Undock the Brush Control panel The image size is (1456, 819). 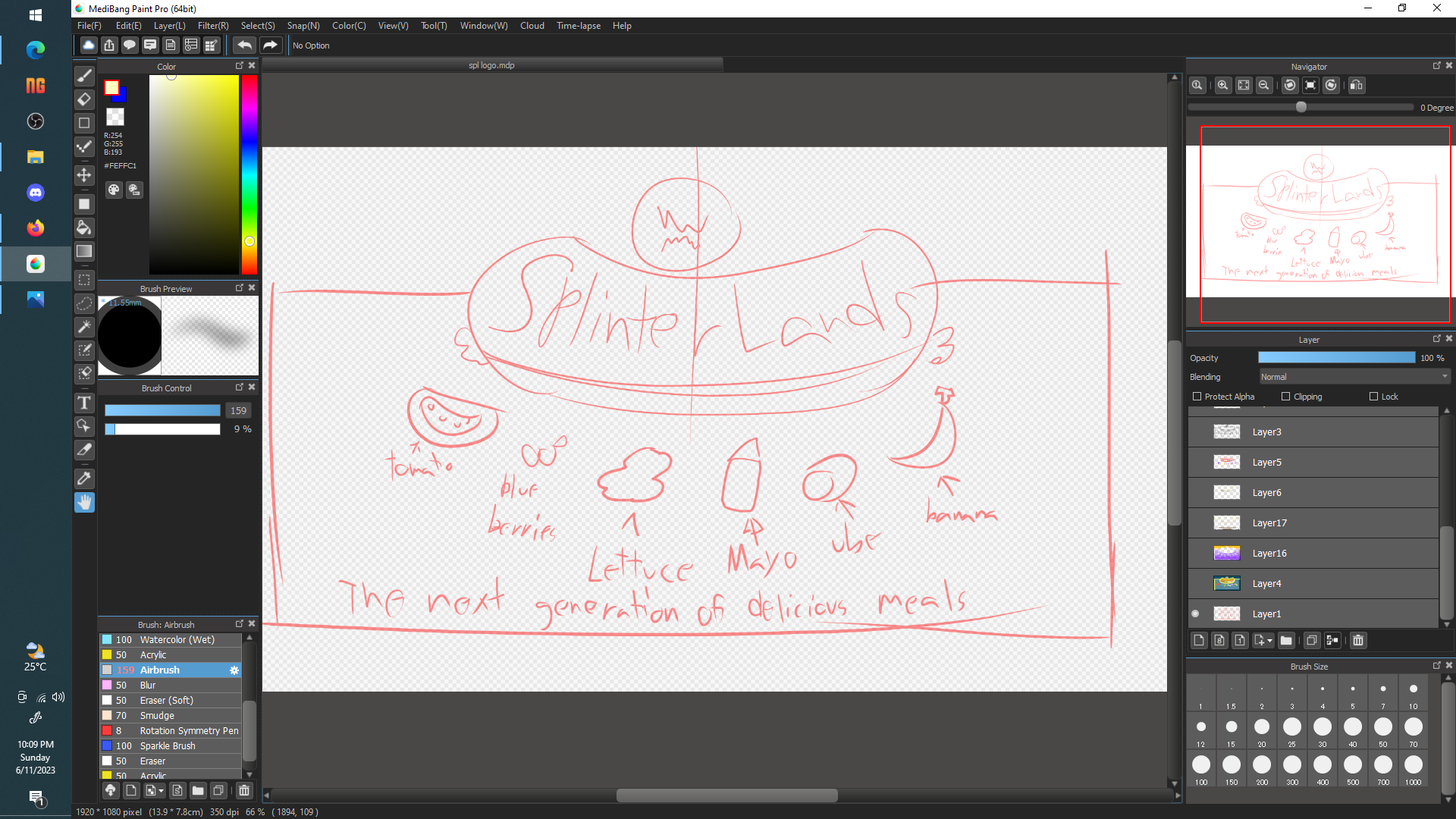[x=240, y=388]
